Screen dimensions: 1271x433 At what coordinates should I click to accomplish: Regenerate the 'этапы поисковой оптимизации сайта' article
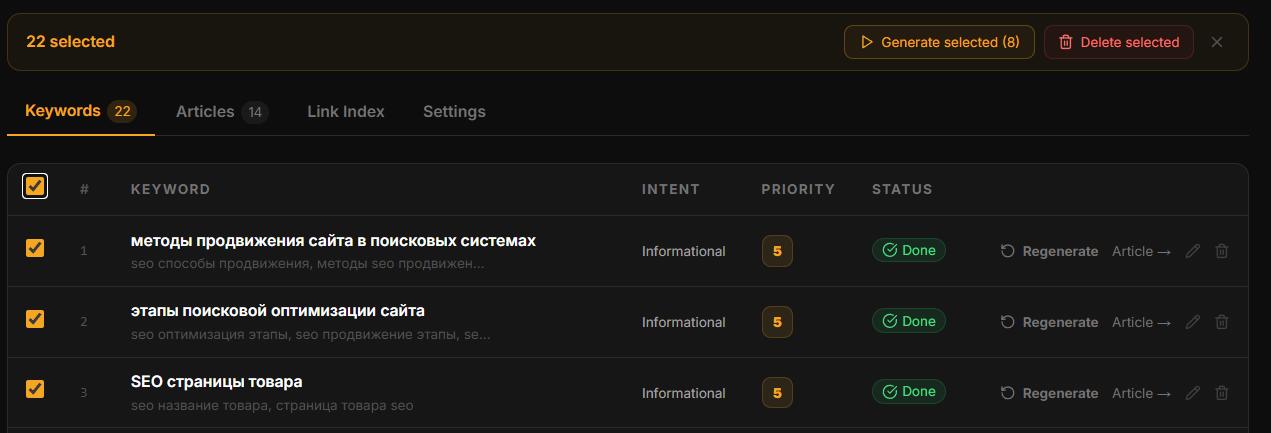[1049, 322]
